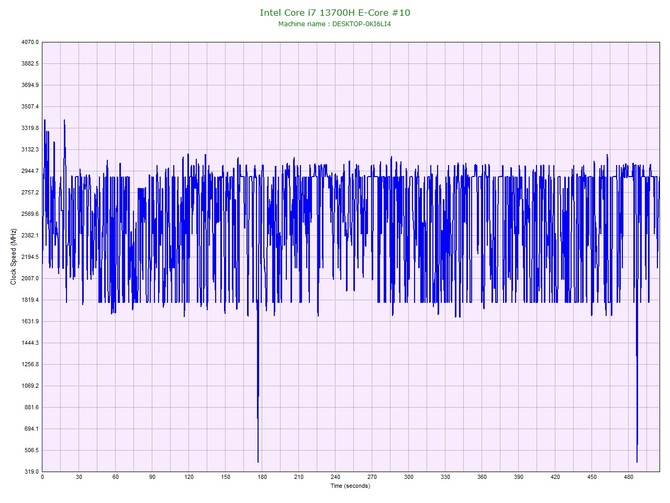The width and height of the screenshot is (670, 503).
Task: Click the 450 seconds x-axis tick label
Action: coord(592,477)
